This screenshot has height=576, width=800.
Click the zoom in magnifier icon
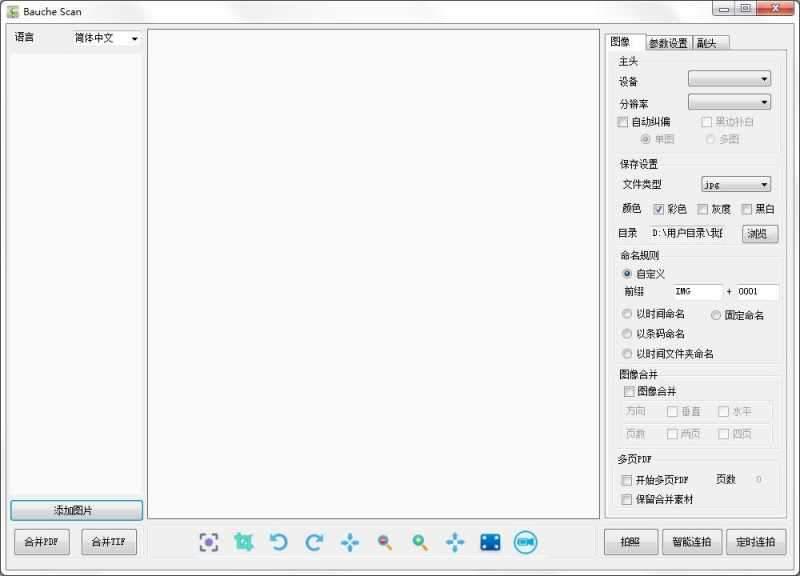point(419,541)
